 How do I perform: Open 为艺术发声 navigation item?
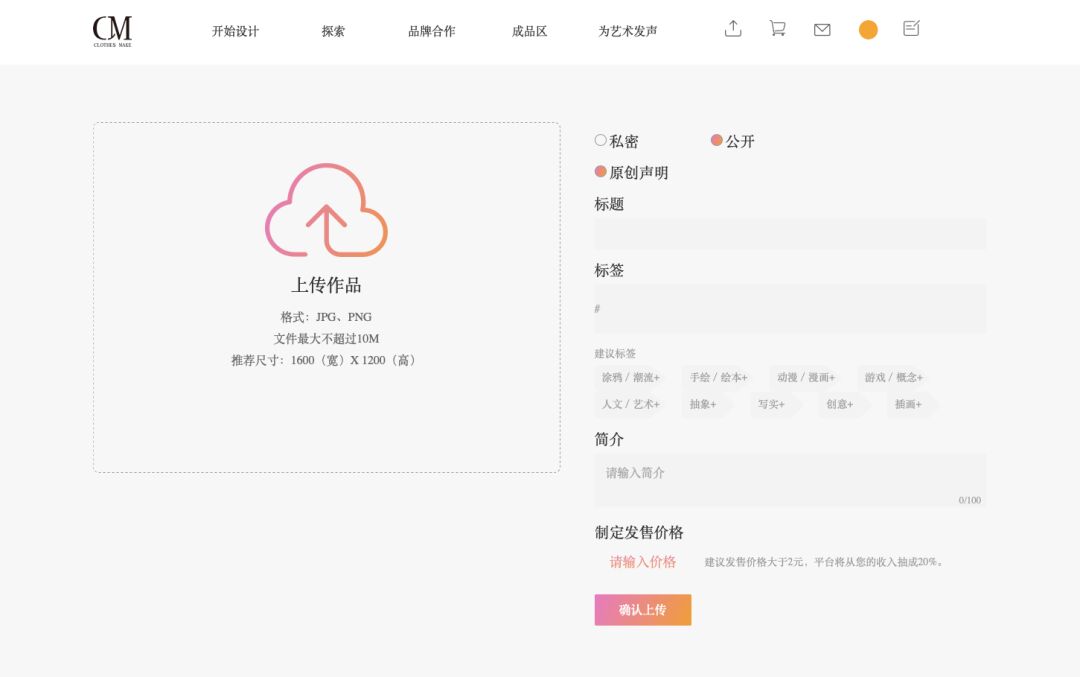pyautogui.click(x=627, y=31)
